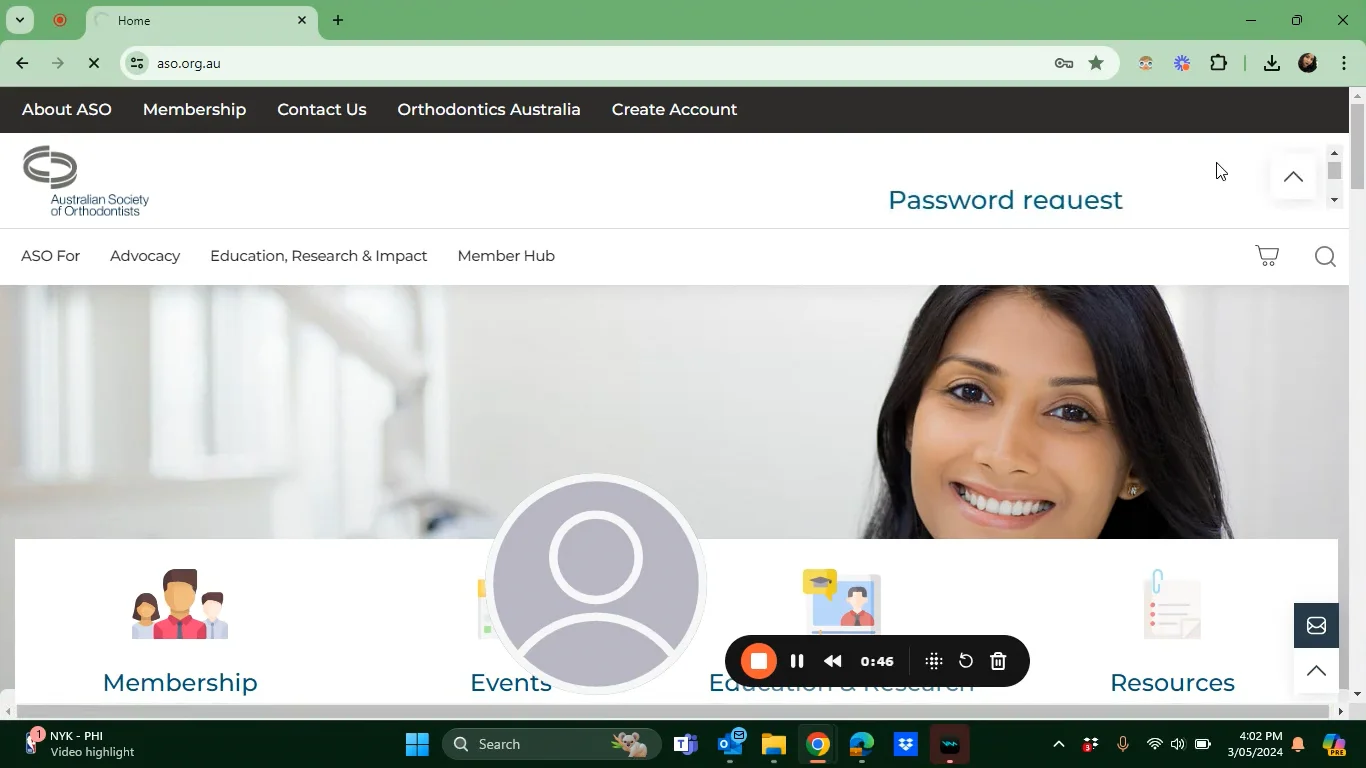Open File Explorer from taskbar
Image resolution: width=1366 pixels, height=768 pixels.
tap(774, 744)
